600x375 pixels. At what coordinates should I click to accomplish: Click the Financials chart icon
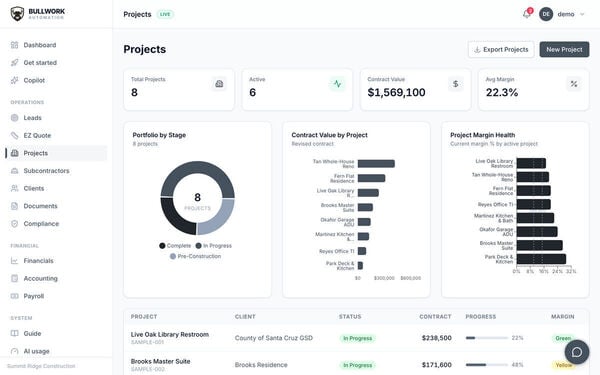[x=15, y=261]
